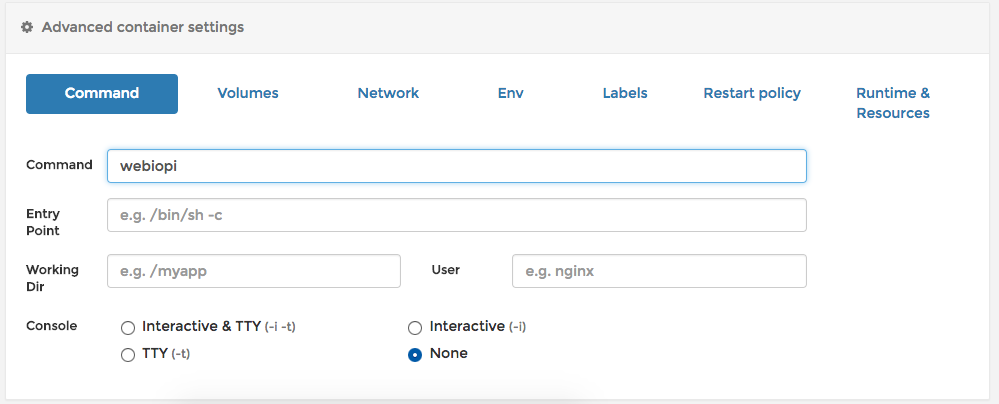Choose the Interactive (-i) console radio button
Screen dimensions: 999x404
pyautogui.click(x=415, y=327)
